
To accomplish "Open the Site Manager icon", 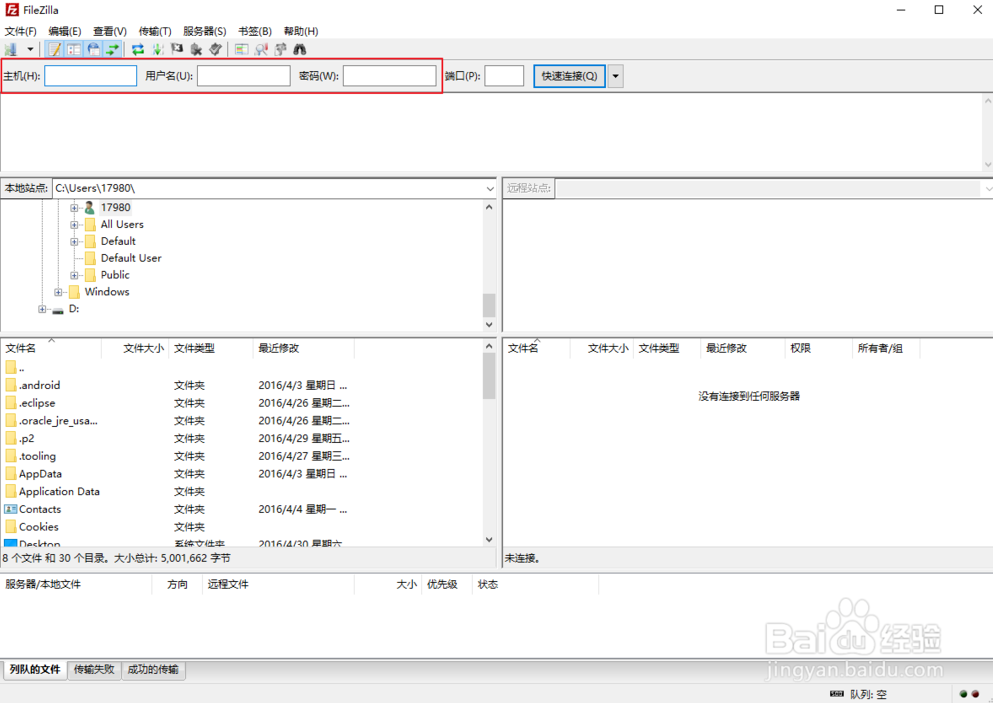I will tap(11, 49).
